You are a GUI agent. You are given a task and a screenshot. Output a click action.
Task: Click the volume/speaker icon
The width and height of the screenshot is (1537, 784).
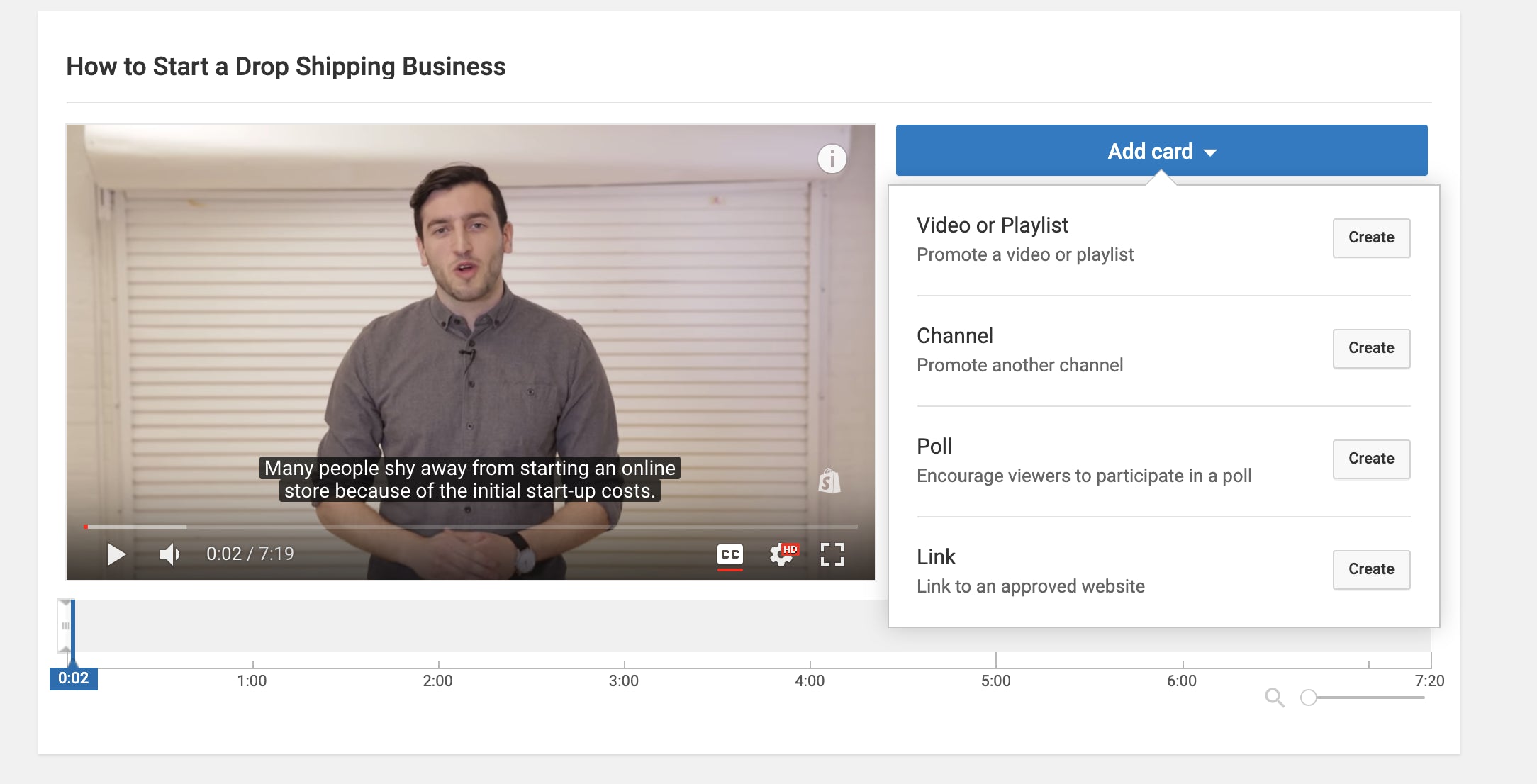pos(167,553)
